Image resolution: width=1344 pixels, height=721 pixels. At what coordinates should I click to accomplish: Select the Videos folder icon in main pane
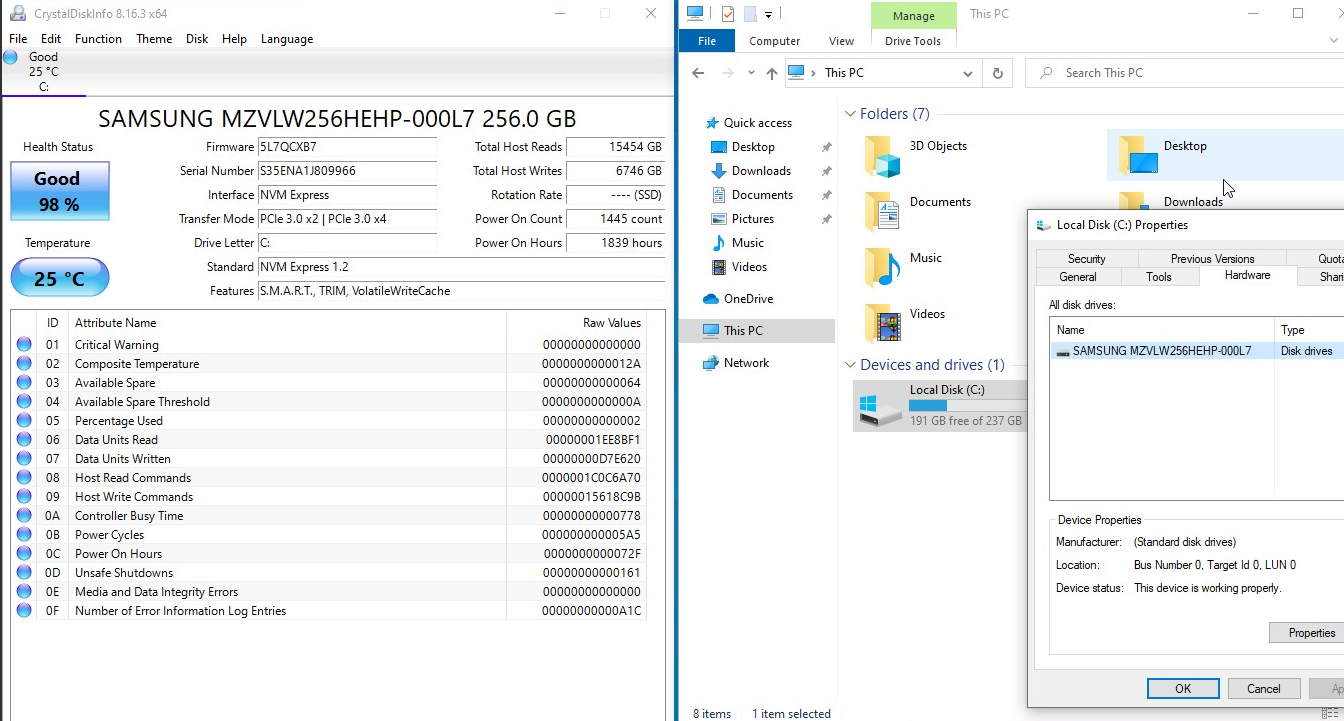882,323
